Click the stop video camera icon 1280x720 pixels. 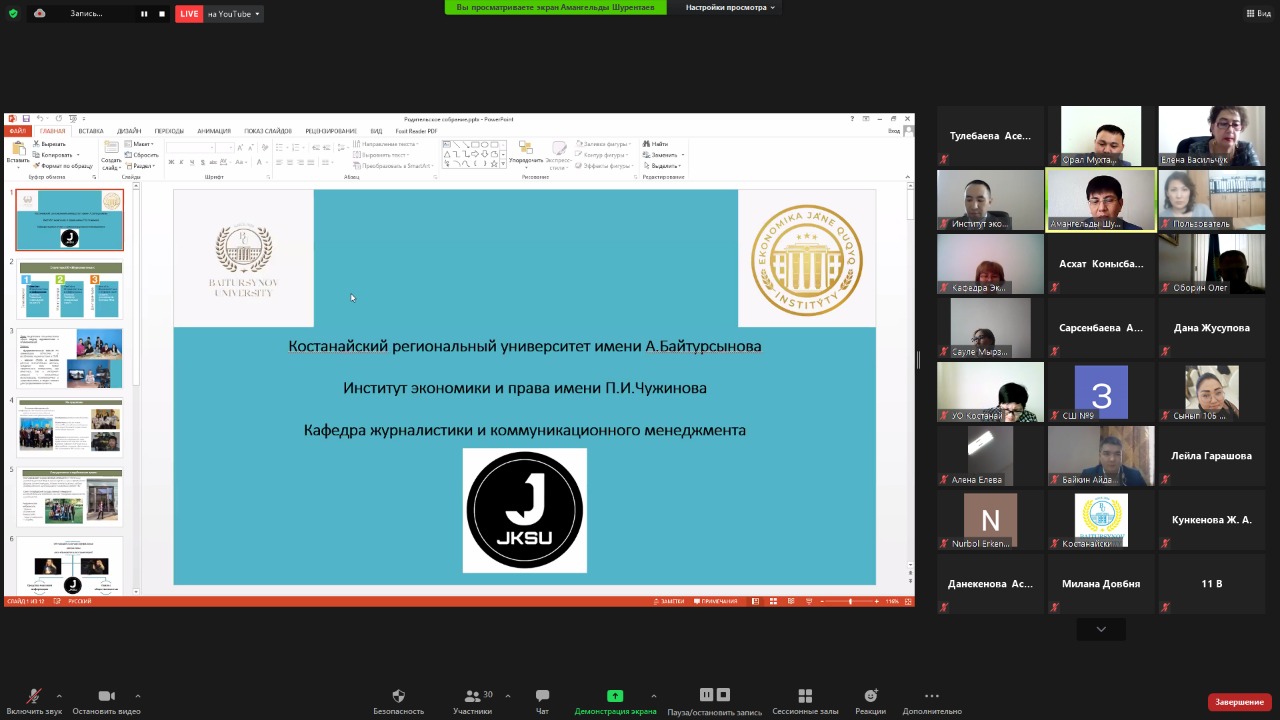tap(106, 696)
